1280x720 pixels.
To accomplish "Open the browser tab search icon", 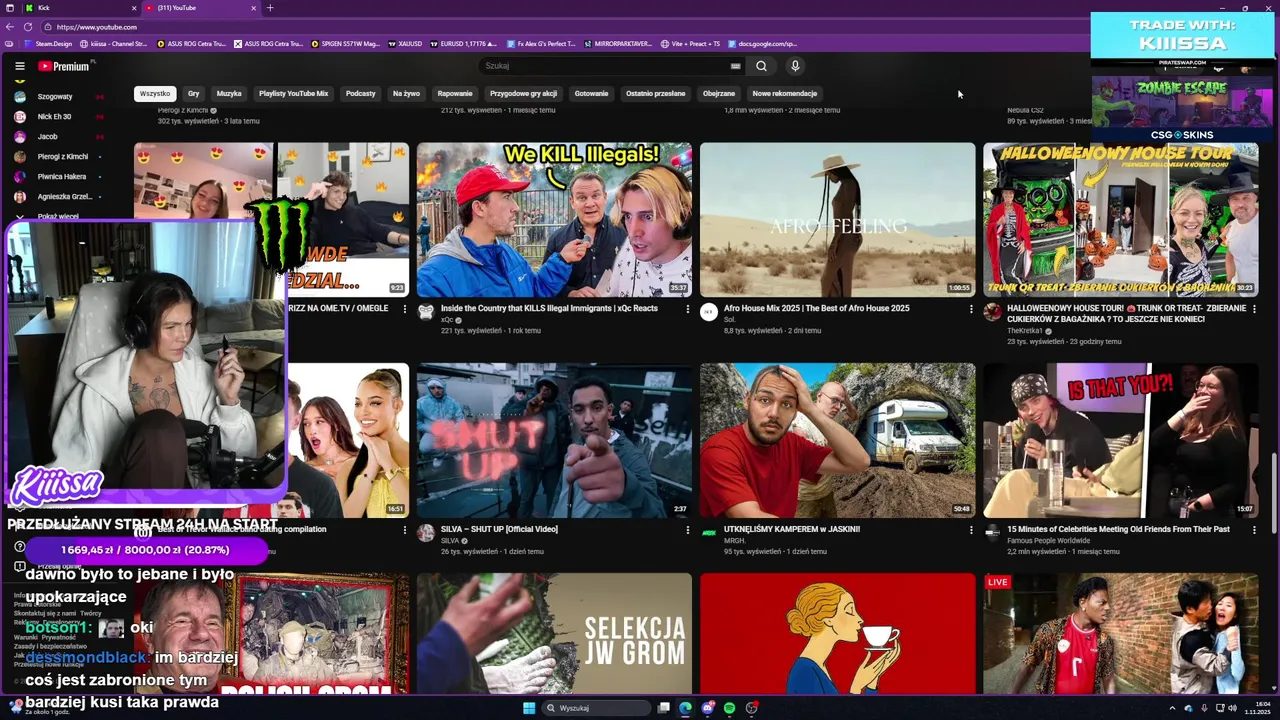I will coord(9,8).
